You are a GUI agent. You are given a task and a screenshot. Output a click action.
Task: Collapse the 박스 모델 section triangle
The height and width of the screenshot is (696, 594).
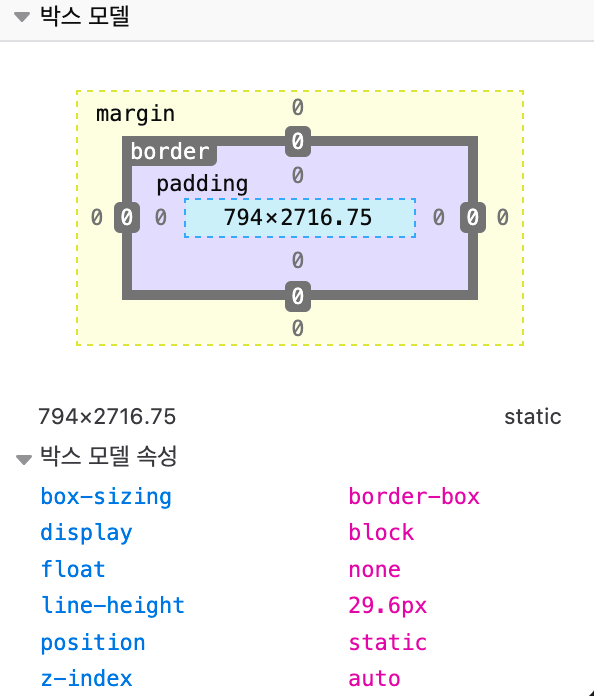click(22, 17)
